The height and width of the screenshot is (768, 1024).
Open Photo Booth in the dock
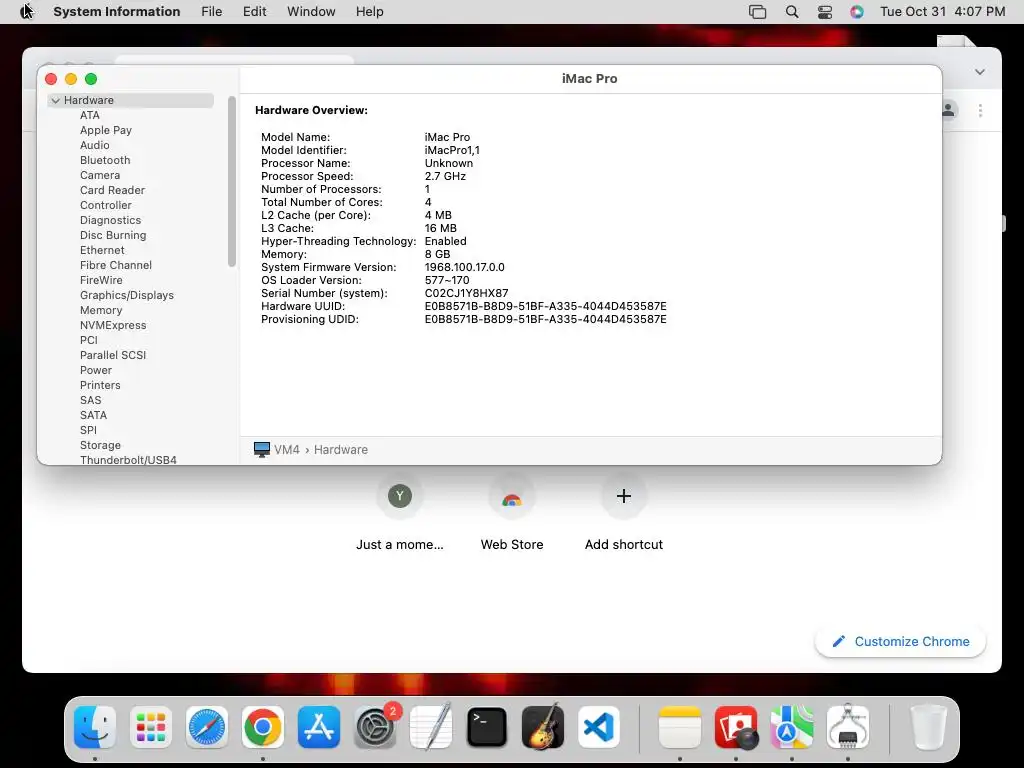736,727
